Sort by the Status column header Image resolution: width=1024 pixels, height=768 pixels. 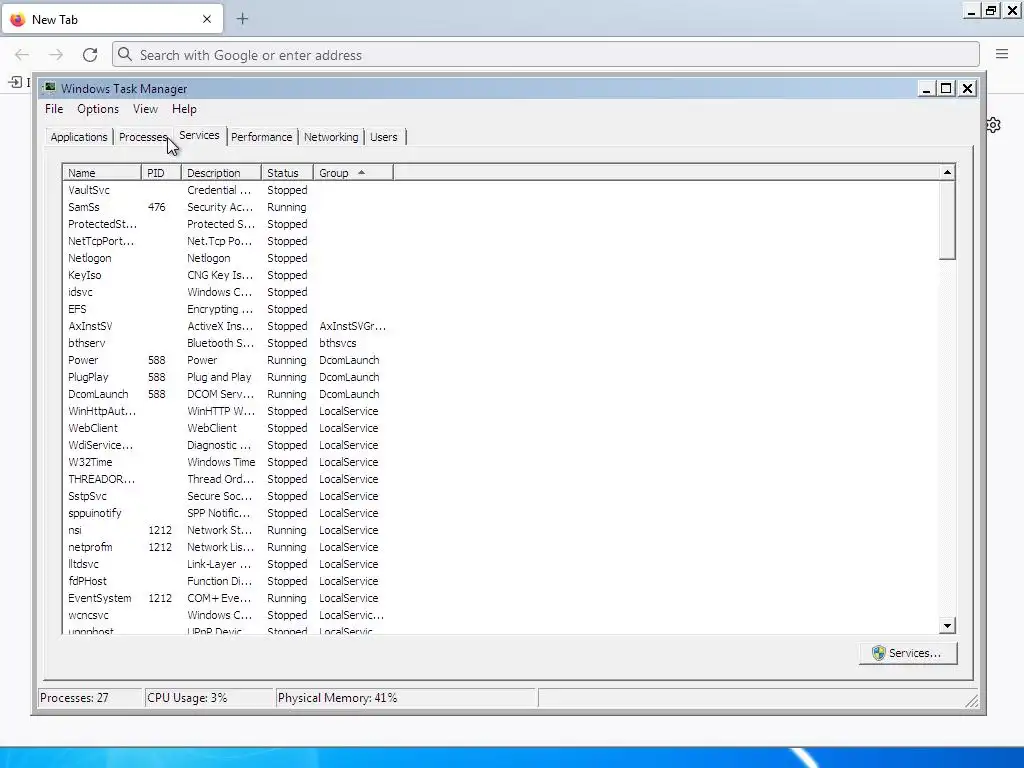(x=287, y=173)
